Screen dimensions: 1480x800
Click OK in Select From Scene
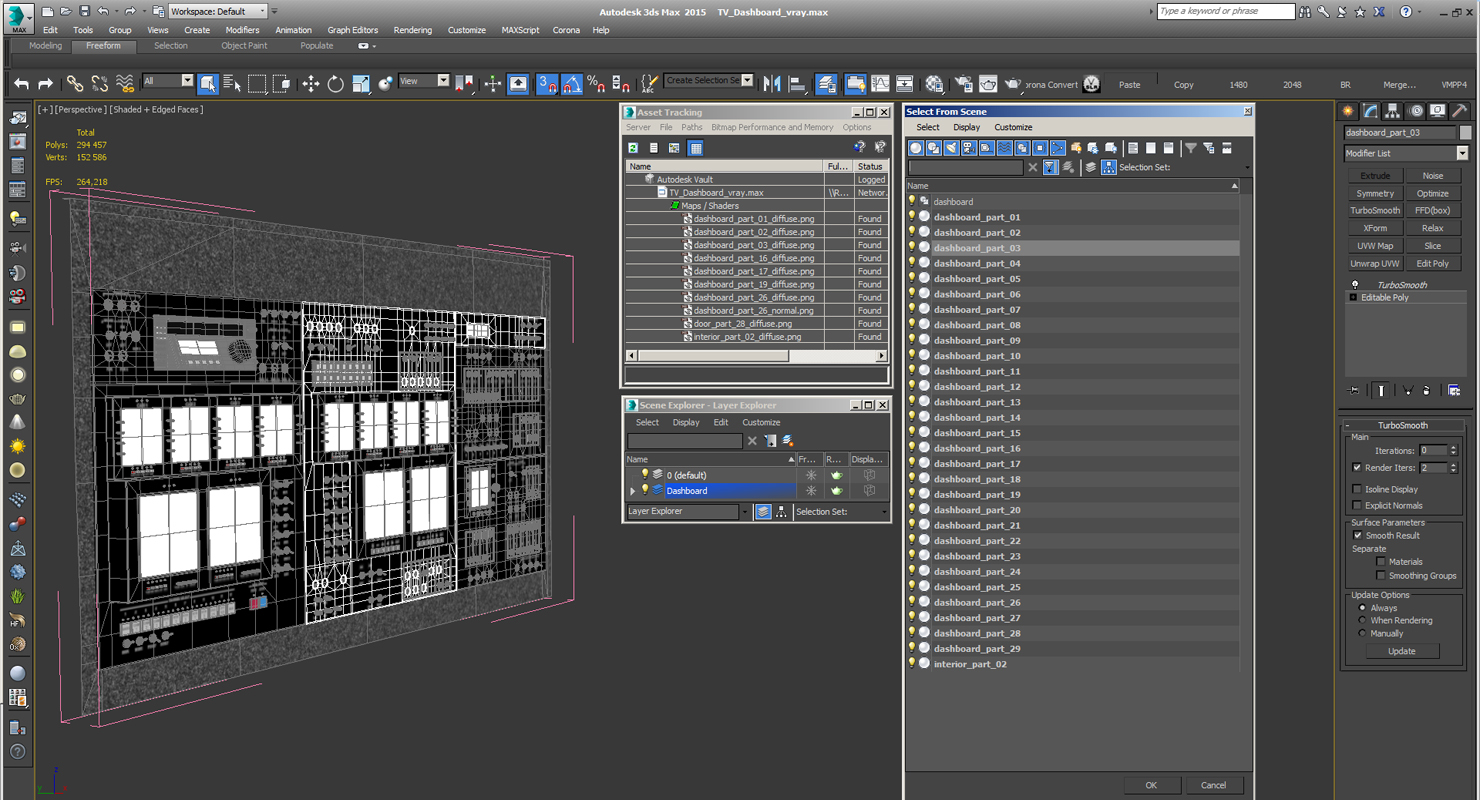pos(1151,785)
